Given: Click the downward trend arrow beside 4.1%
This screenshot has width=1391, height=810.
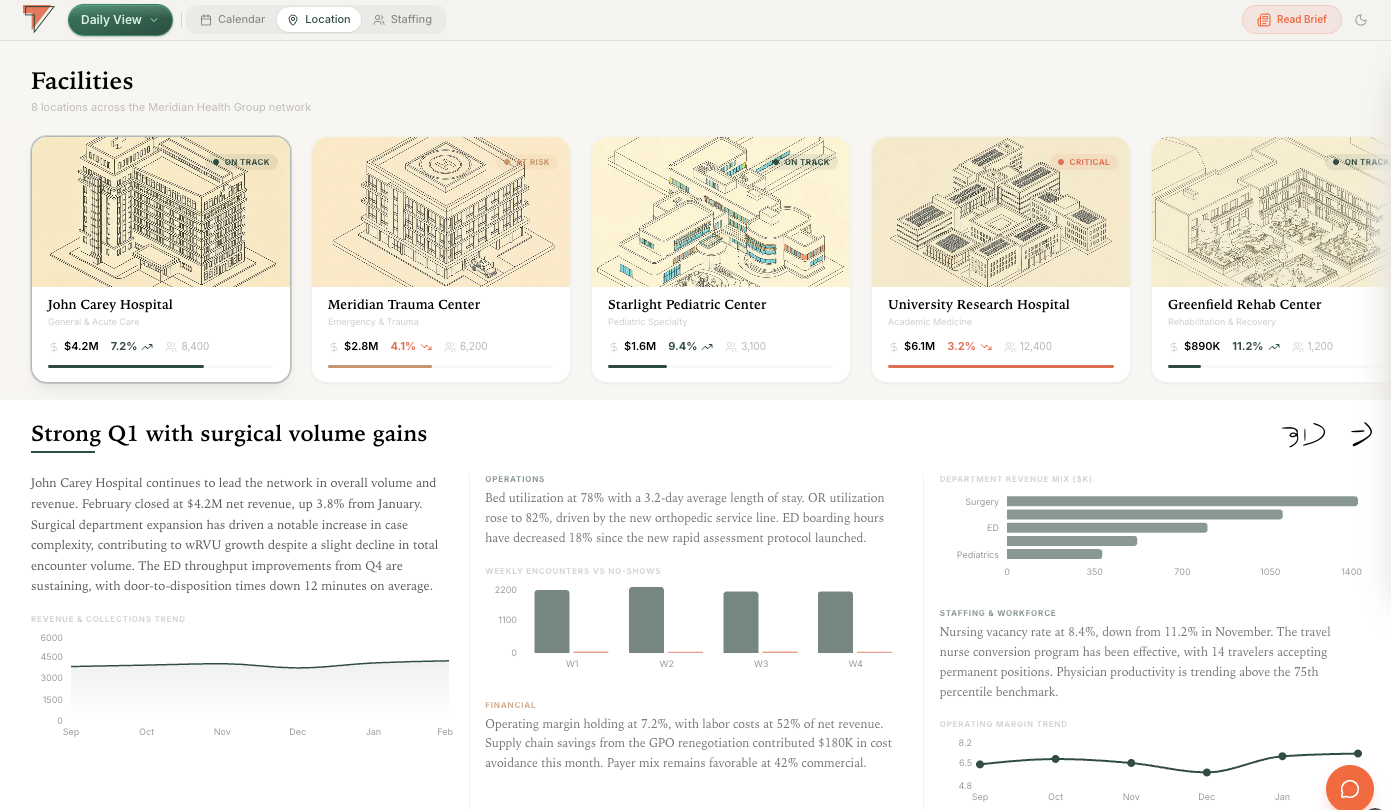Looking at the screenshot, I should pos(426,347).
